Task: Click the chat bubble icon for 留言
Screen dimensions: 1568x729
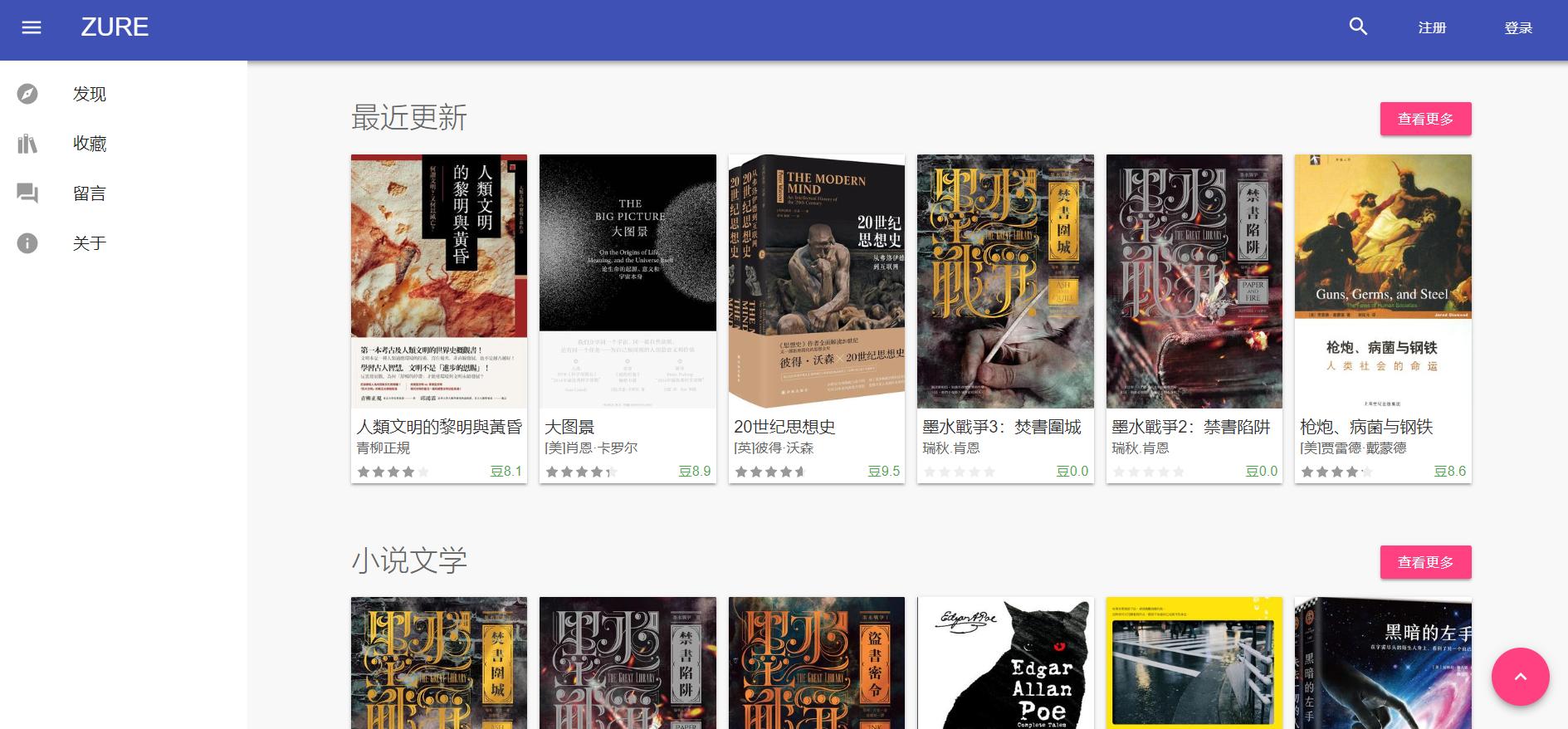Action: [x=27, y=193]
